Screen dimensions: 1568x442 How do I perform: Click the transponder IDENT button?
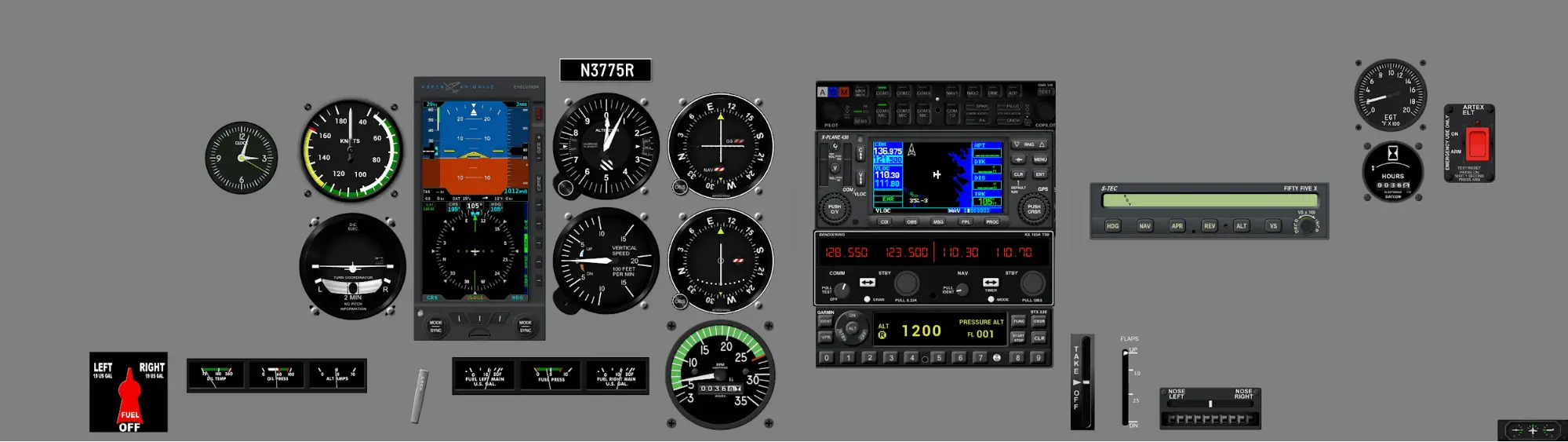[826, 321]
